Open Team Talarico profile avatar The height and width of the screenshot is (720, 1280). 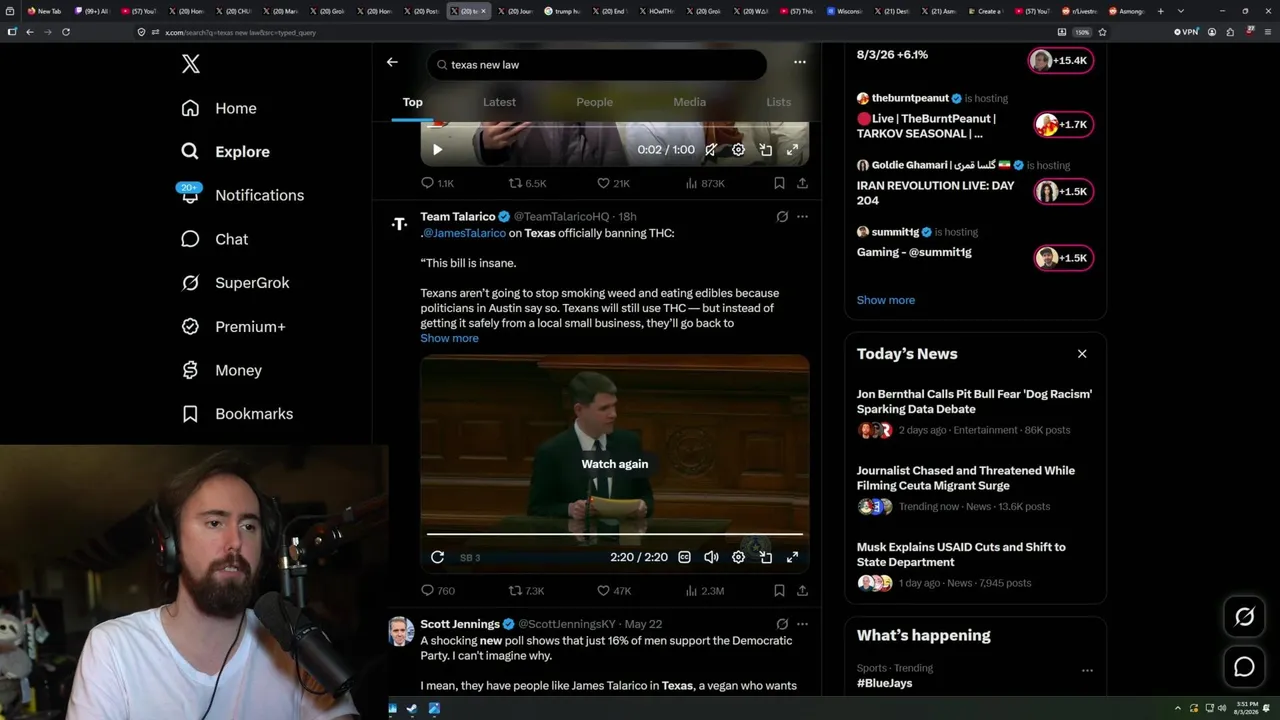tap(400, 224)
